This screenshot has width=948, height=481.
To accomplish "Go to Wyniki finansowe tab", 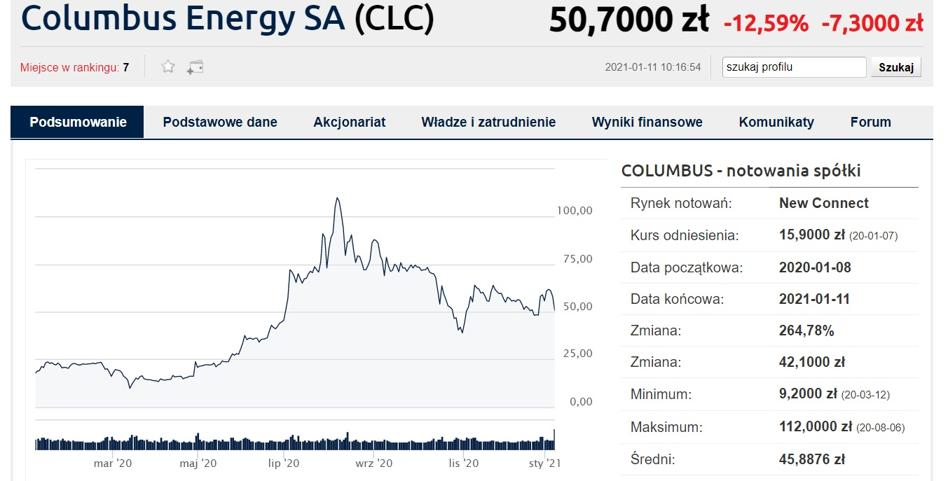I will pos(647,122).
